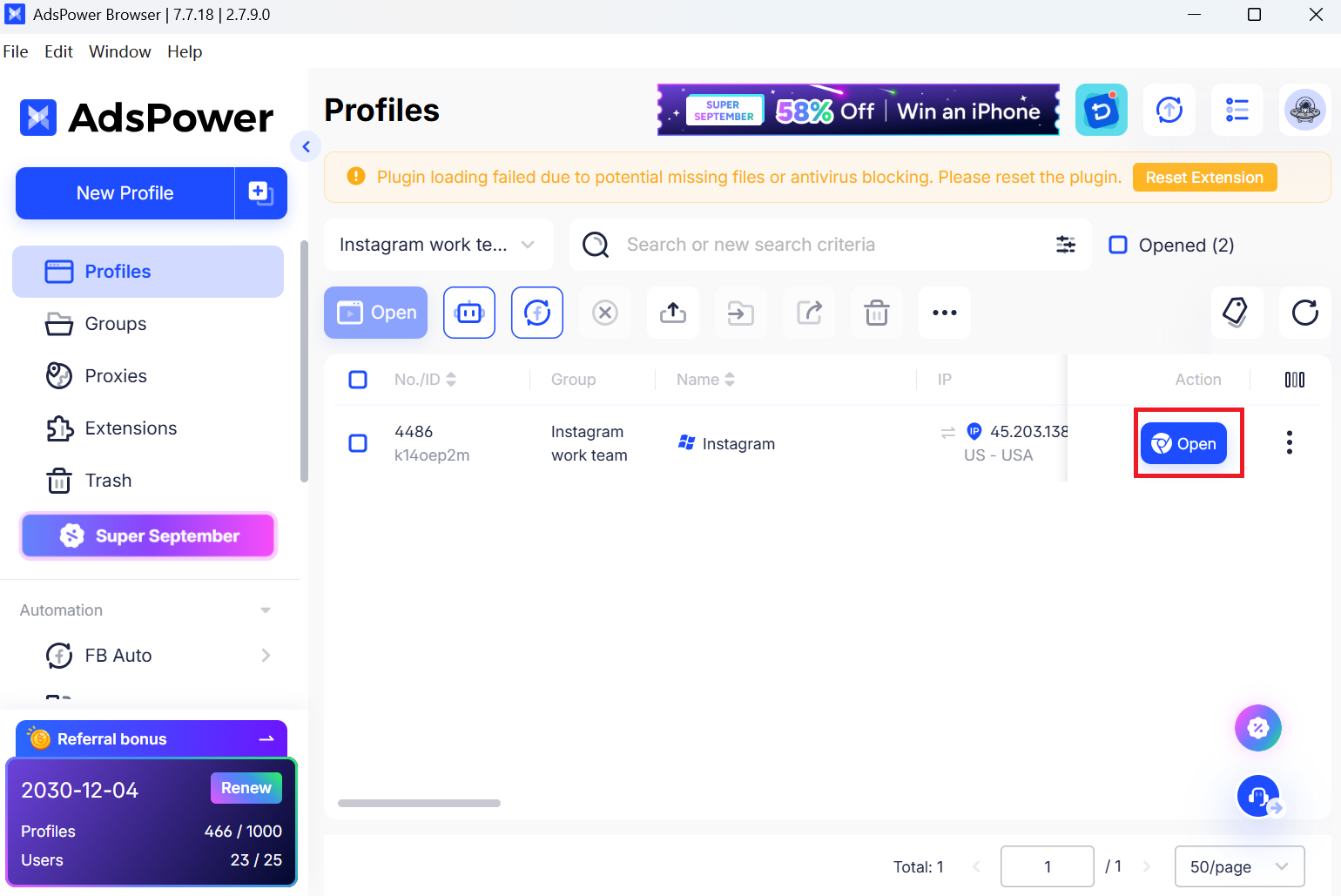1341x896 pixels.
Task: Click the export upload icon
Action: (673, 313)
